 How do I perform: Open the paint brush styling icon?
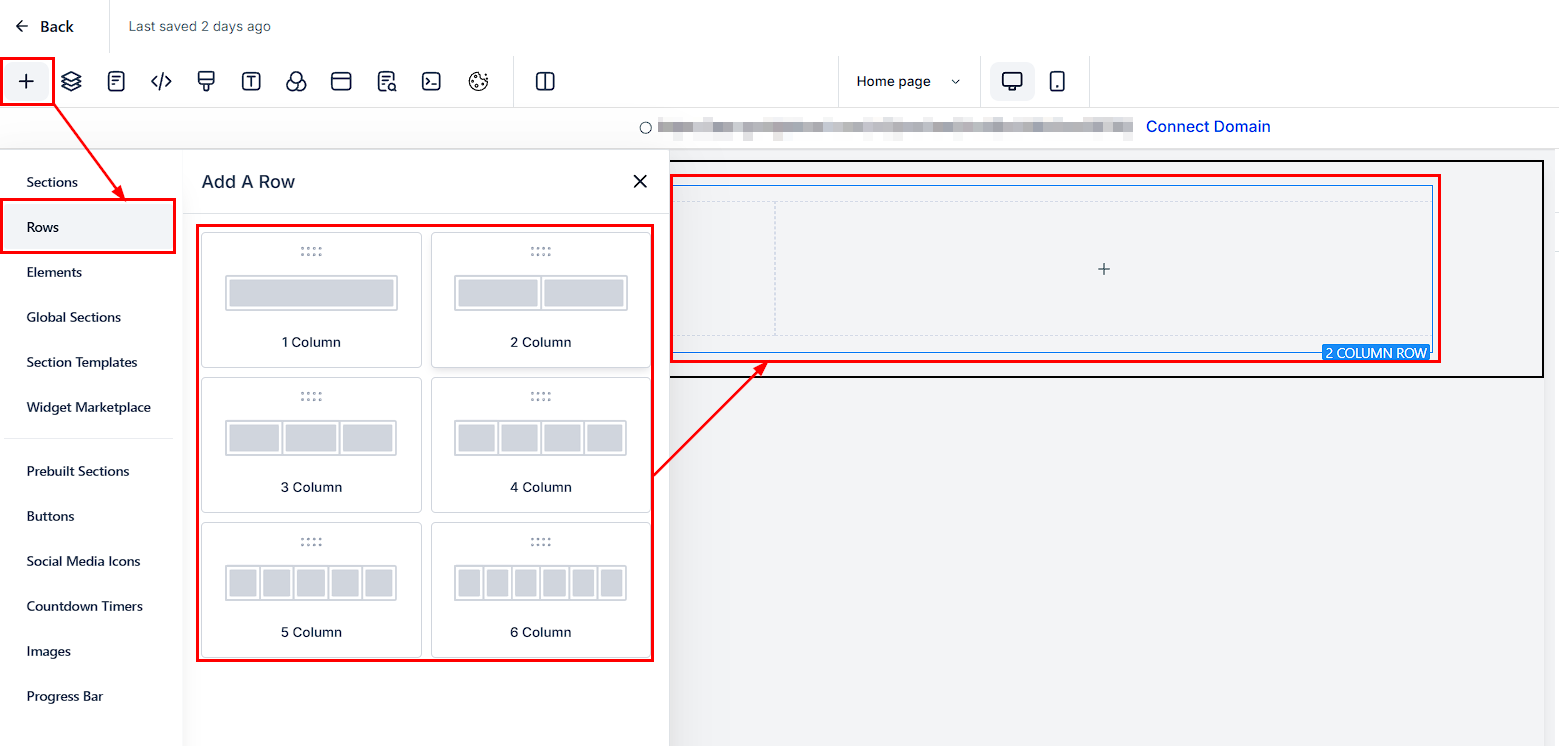tap(206, 81)
